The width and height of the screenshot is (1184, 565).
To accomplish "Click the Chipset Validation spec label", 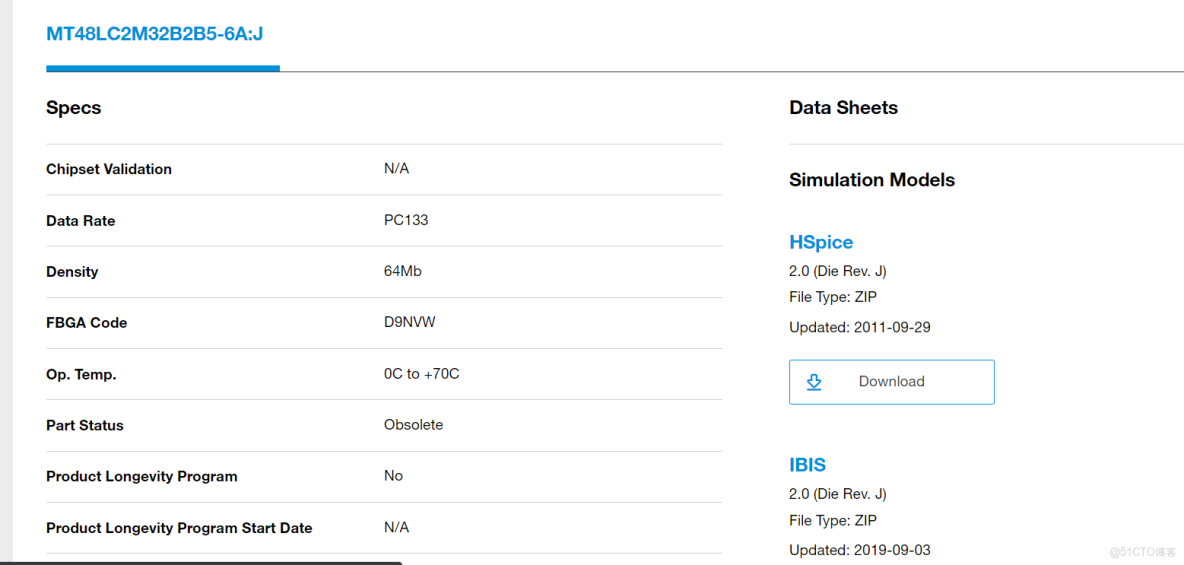I will (x=109, y=169).
